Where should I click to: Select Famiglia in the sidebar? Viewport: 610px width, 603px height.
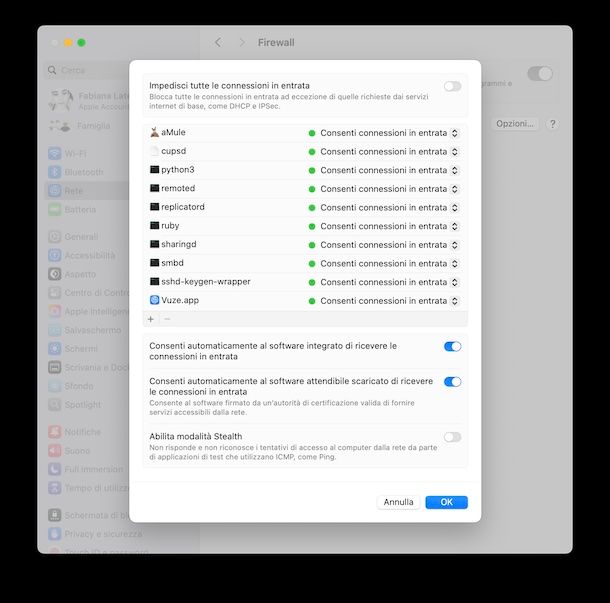[x=80, y=126]
